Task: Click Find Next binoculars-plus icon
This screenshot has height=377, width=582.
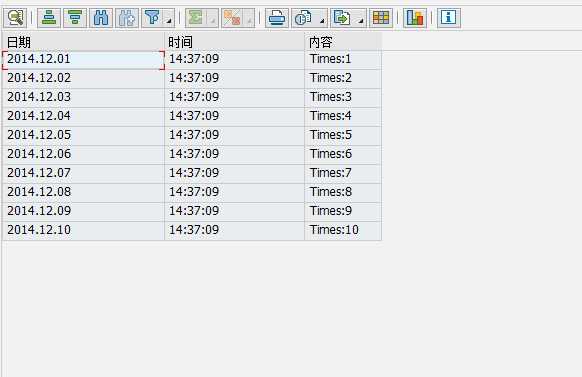Action: [x=127, y=18]
